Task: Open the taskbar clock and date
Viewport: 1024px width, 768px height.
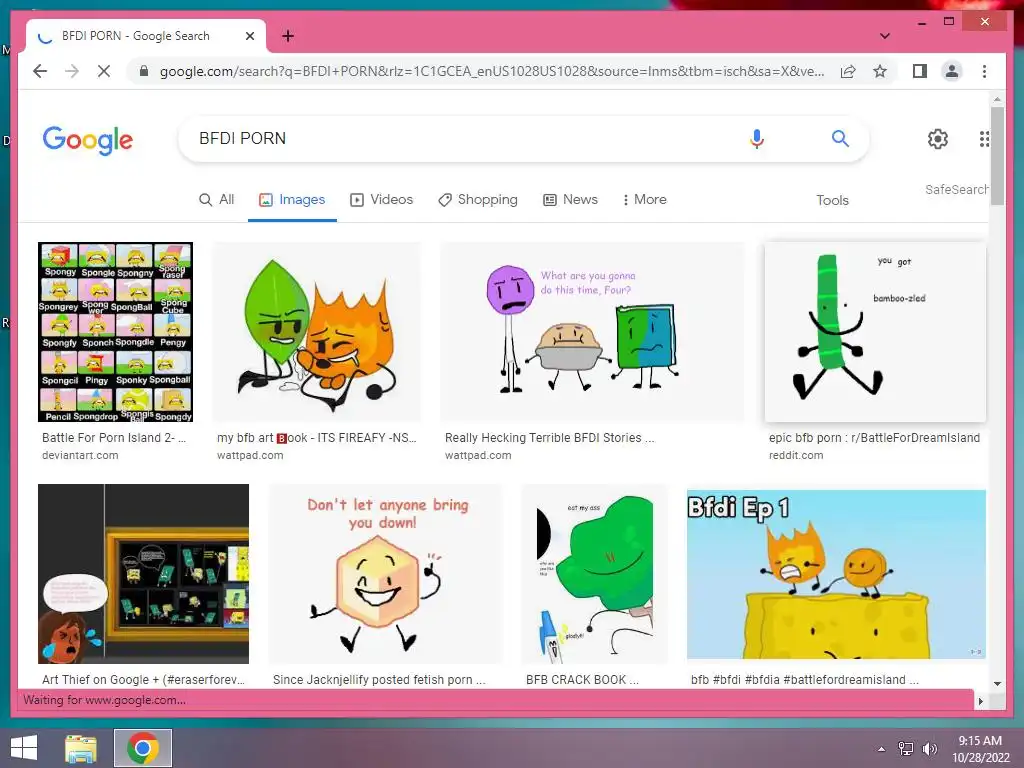Action: tap(980, 749)
